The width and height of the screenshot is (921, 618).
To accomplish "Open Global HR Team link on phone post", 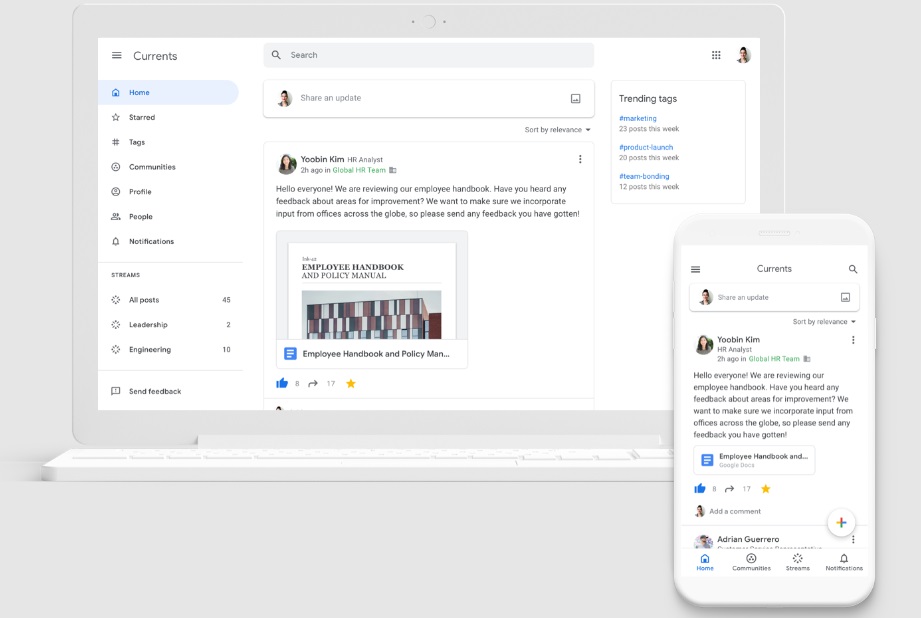I will click(774, 359).
